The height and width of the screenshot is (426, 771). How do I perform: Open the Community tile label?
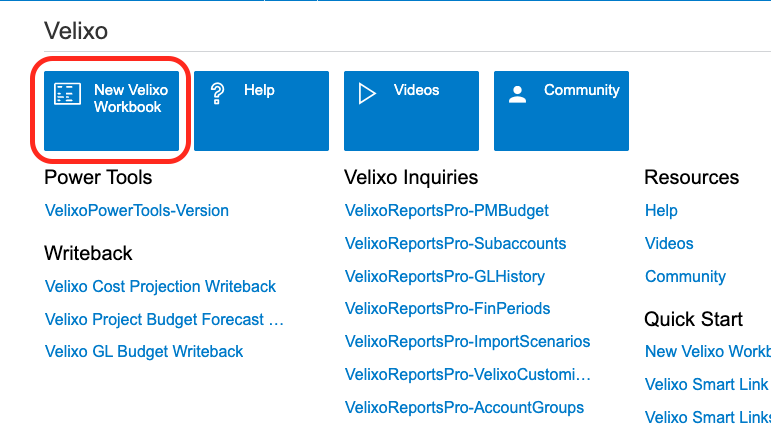point(582,90)
